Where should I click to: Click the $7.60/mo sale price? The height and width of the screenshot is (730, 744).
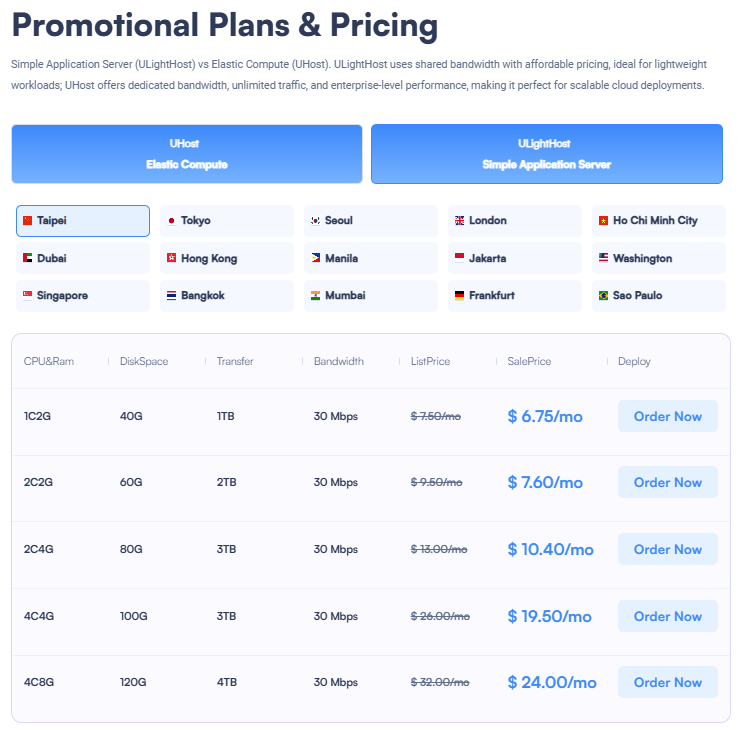coord(545,483)
